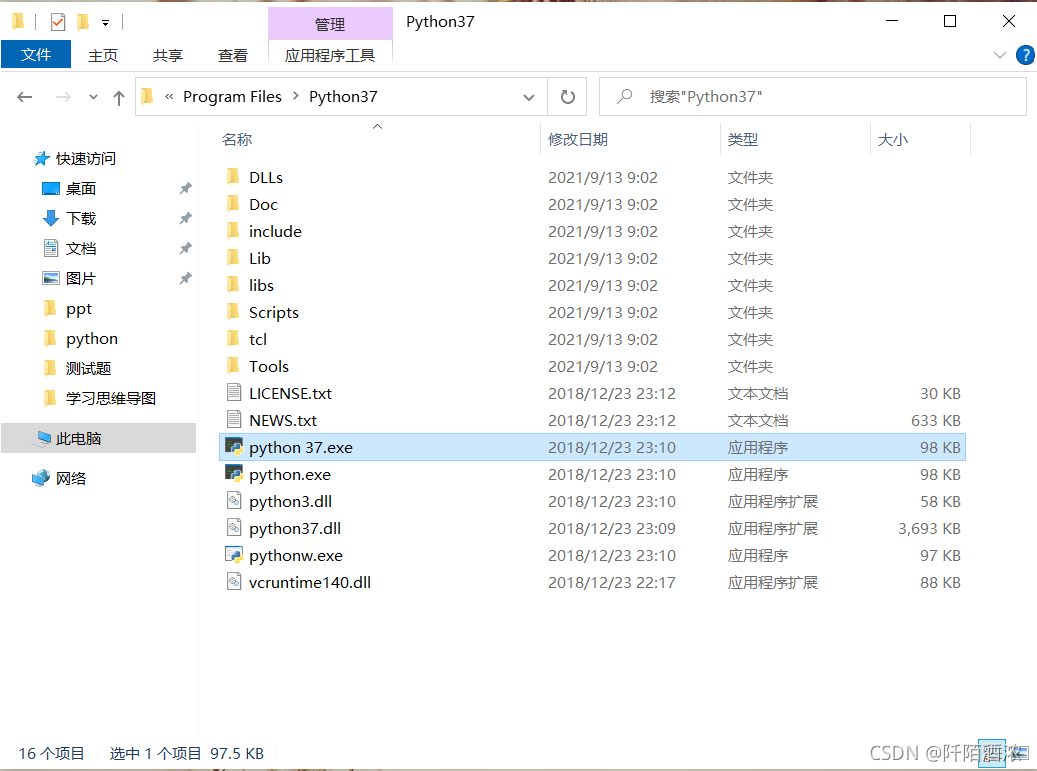Screen dimensions: 1037x771
Task: Open the quick access toolbar customize dropdown
Action: pos(105,23)
